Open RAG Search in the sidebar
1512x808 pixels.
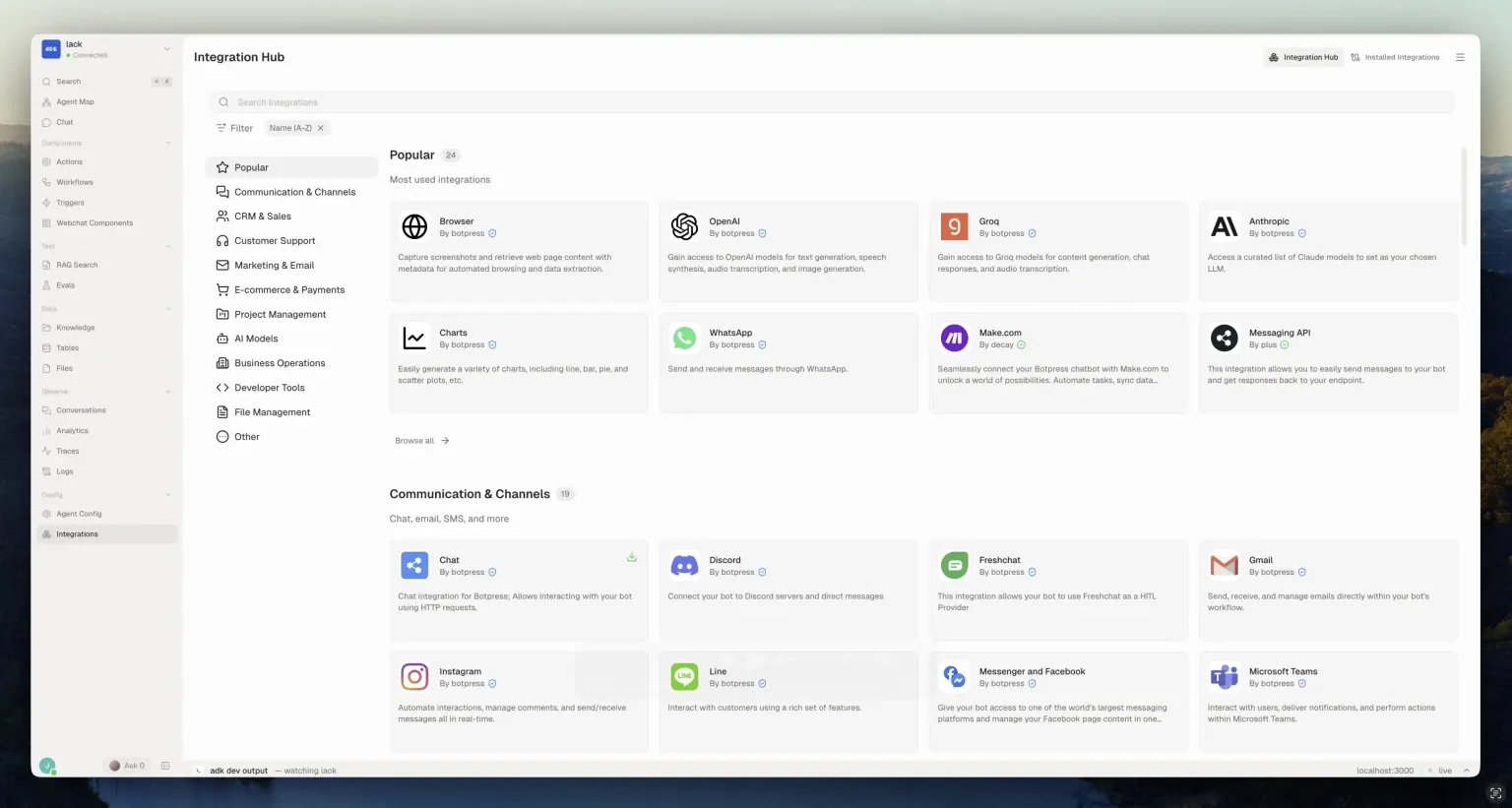pos(107,265)
